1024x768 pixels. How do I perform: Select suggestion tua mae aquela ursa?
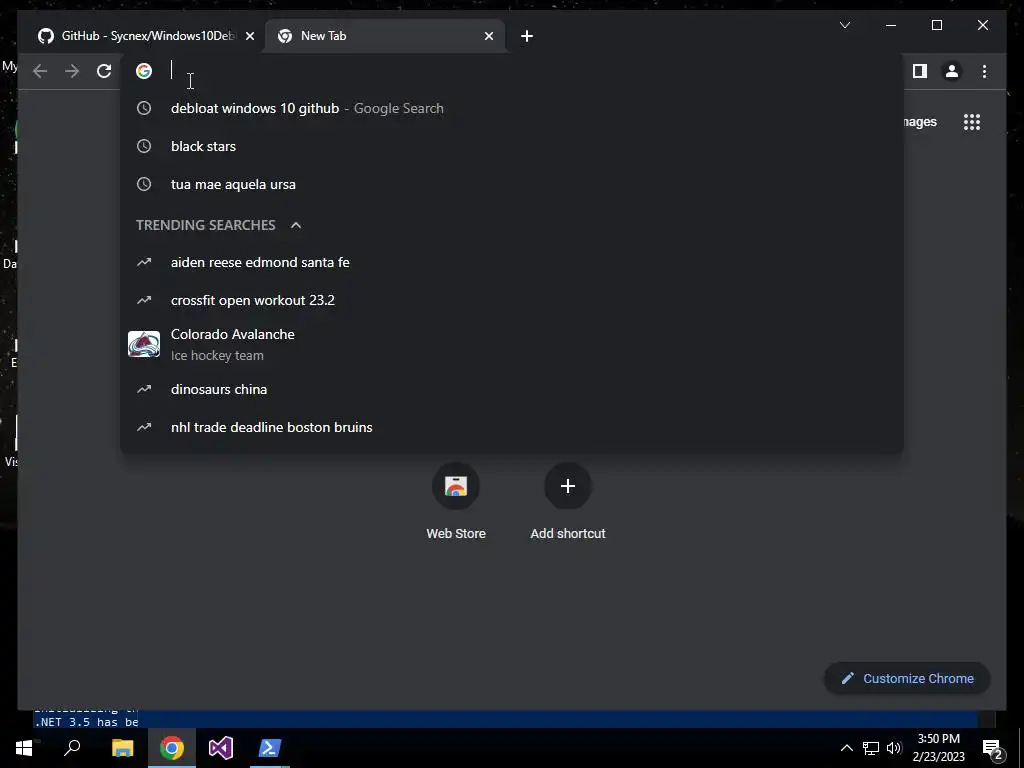[x=512, y=184]
